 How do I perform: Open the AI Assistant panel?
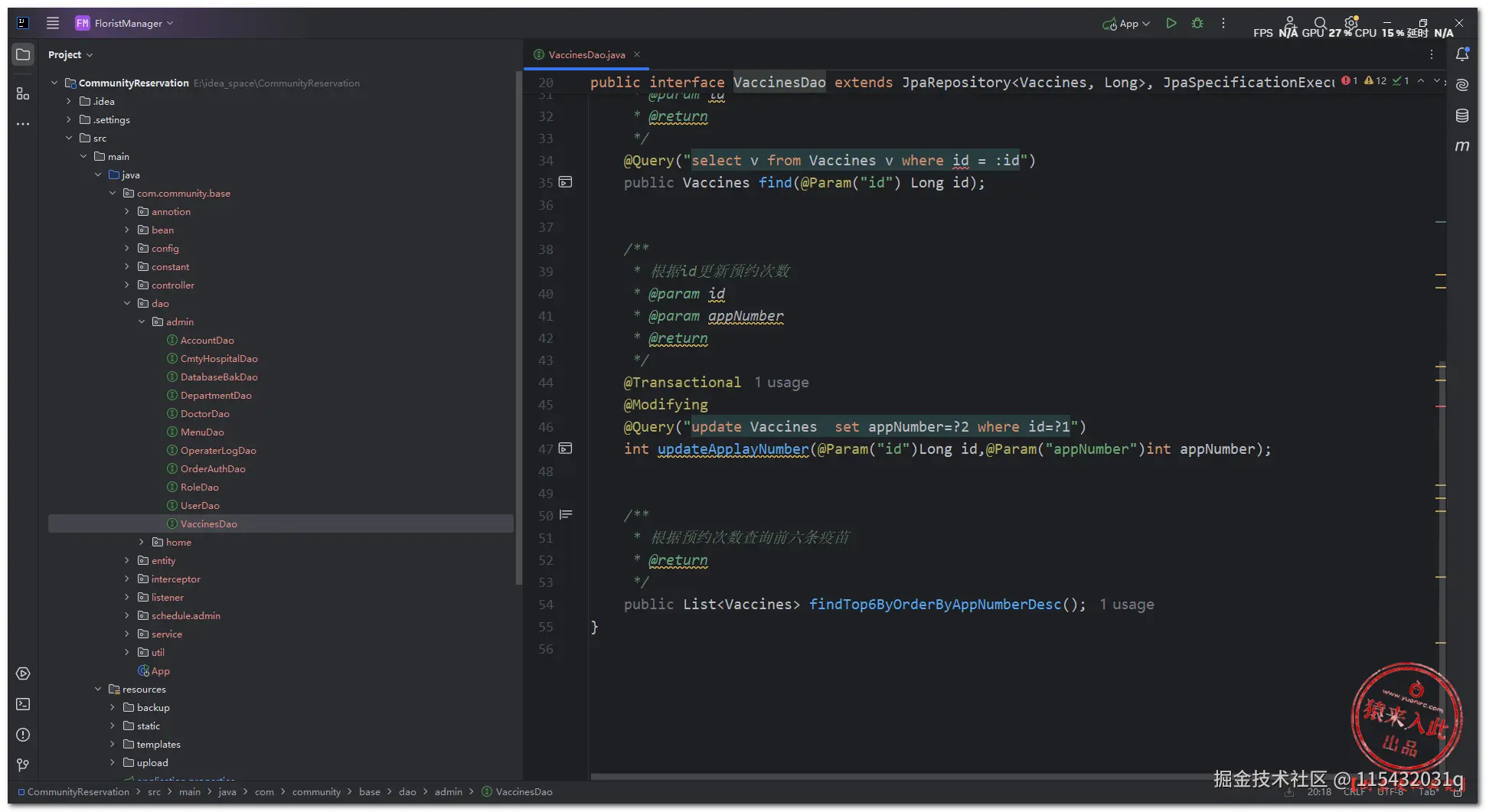(1462, 85)
